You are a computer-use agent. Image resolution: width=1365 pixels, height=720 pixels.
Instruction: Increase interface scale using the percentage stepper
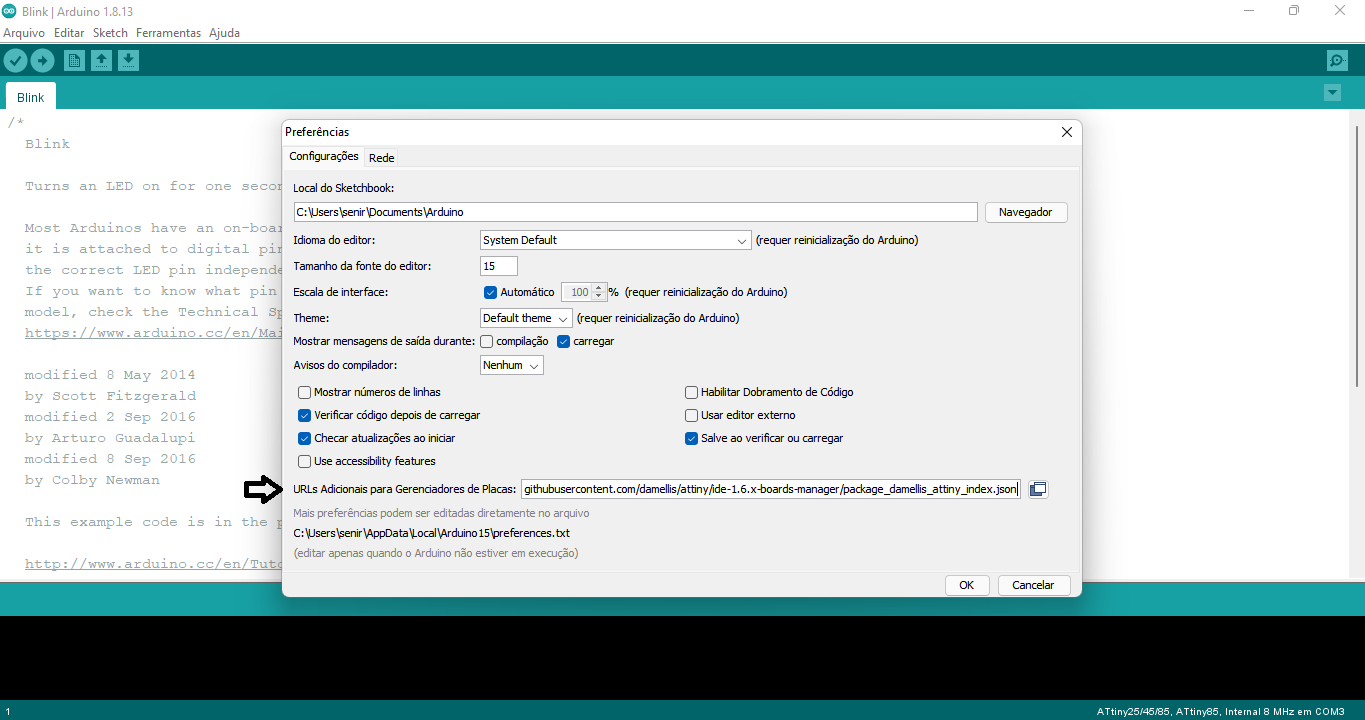pyautogui.click(x=597, y=287)
